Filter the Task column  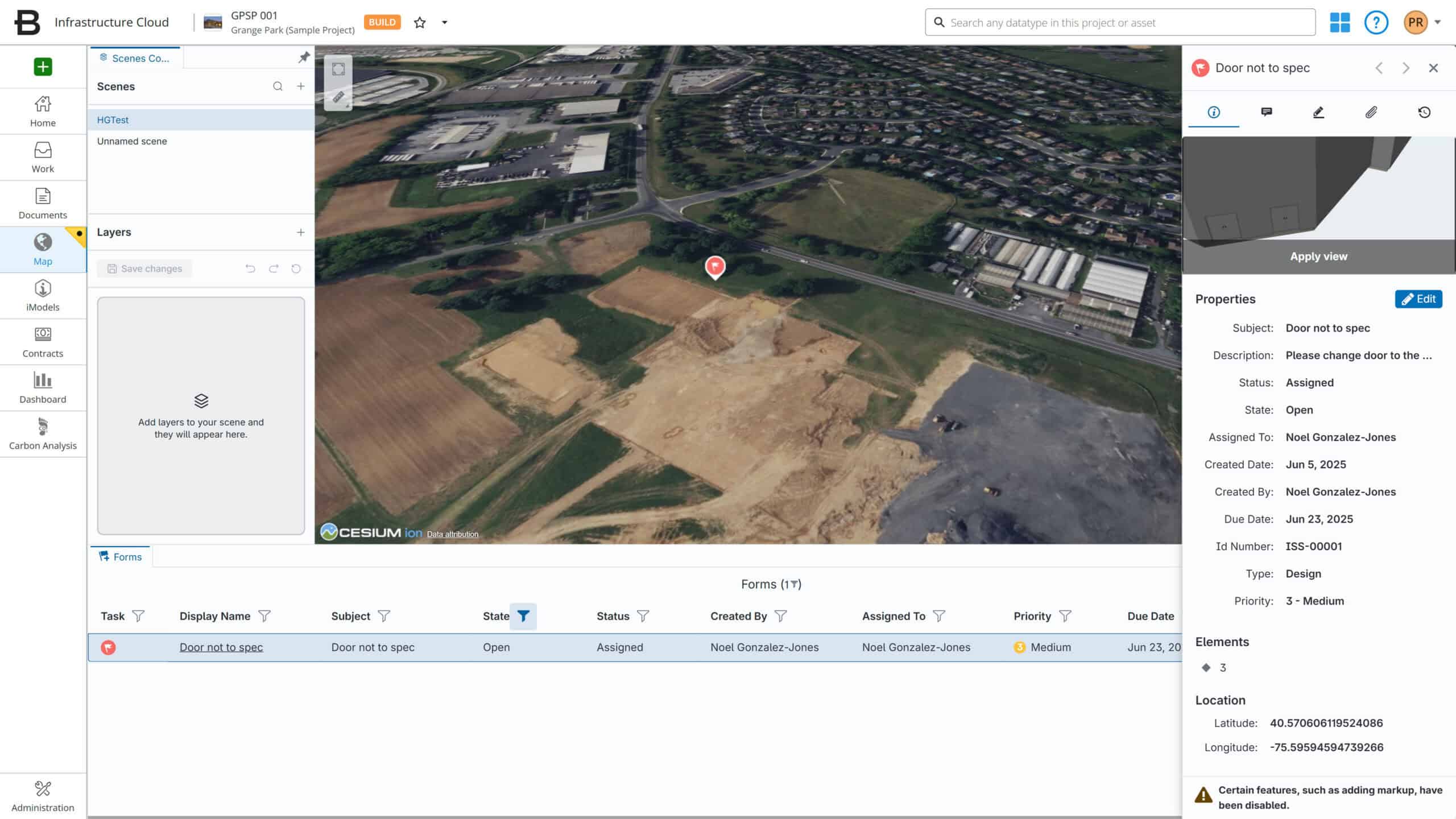tap(138, 616)
